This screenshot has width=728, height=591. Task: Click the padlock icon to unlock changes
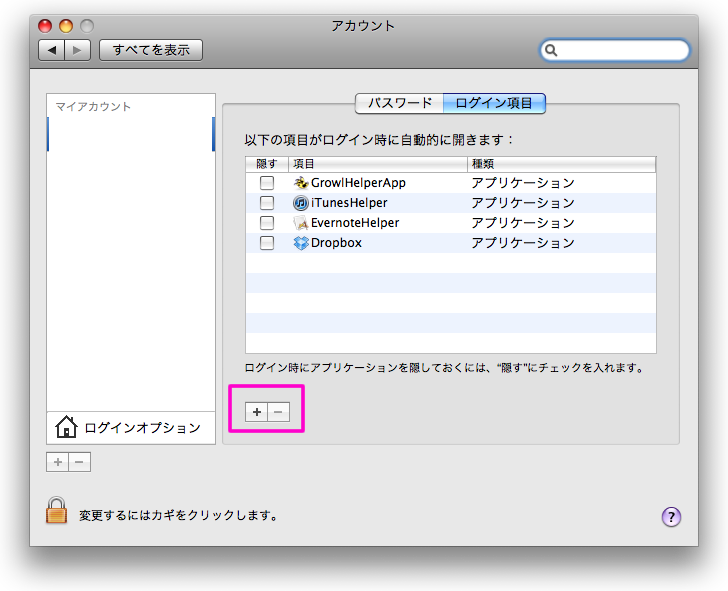(56, 510)
